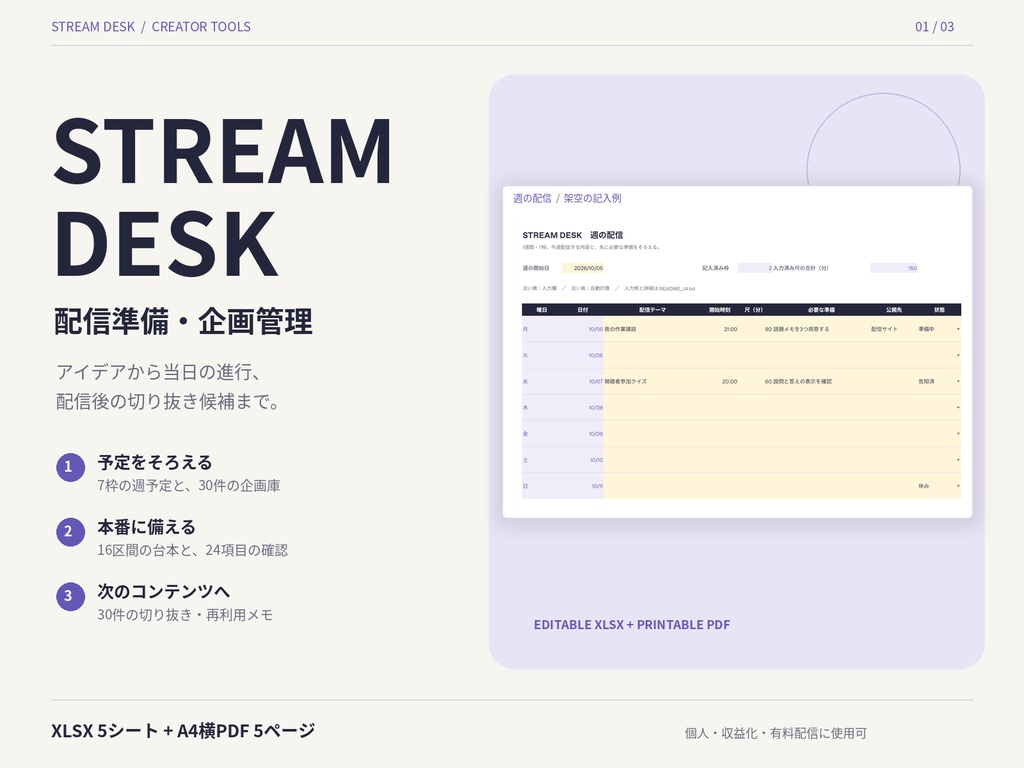This screenshot has width=1024, height=768.
Task: Click 16区間の台本と、24項目の確認 description
Action: point(193,551)
